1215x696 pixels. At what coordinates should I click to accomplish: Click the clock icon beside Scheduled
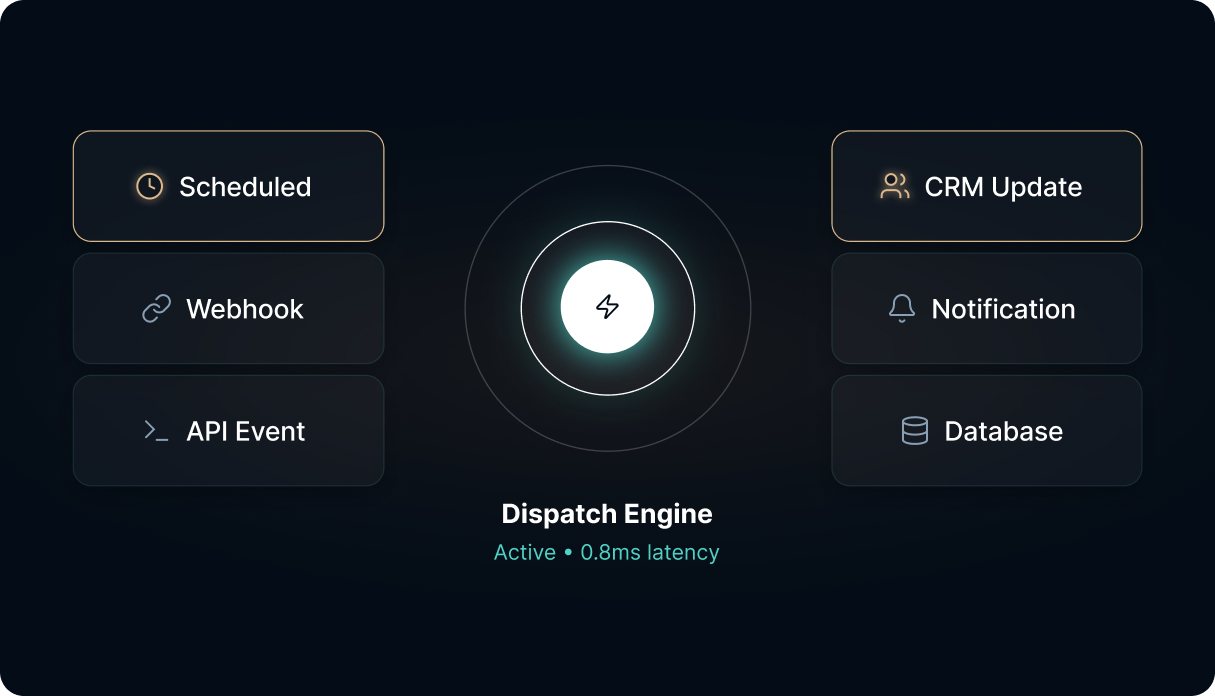point(149,186)
